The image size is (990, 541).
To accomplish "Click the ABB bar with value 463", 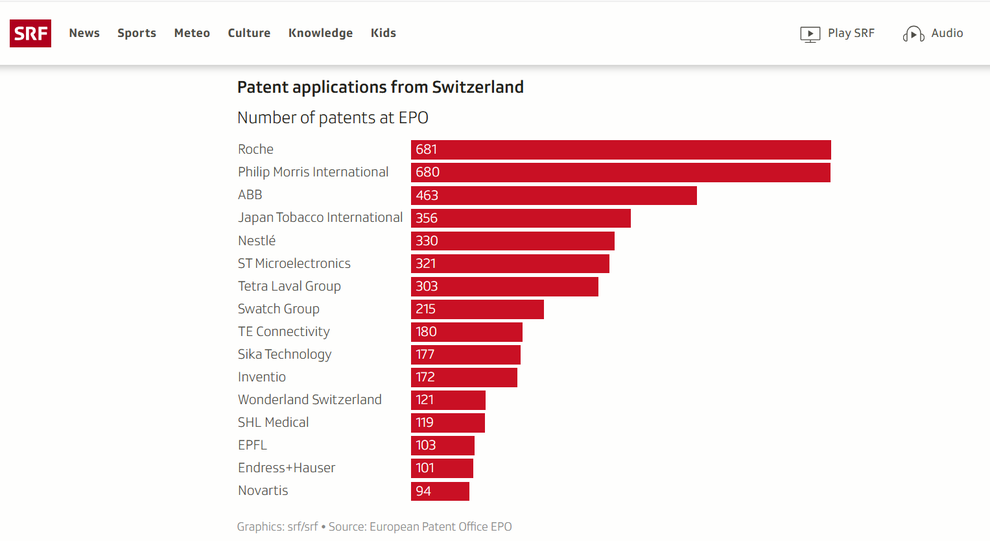I will tap(553, 195).
